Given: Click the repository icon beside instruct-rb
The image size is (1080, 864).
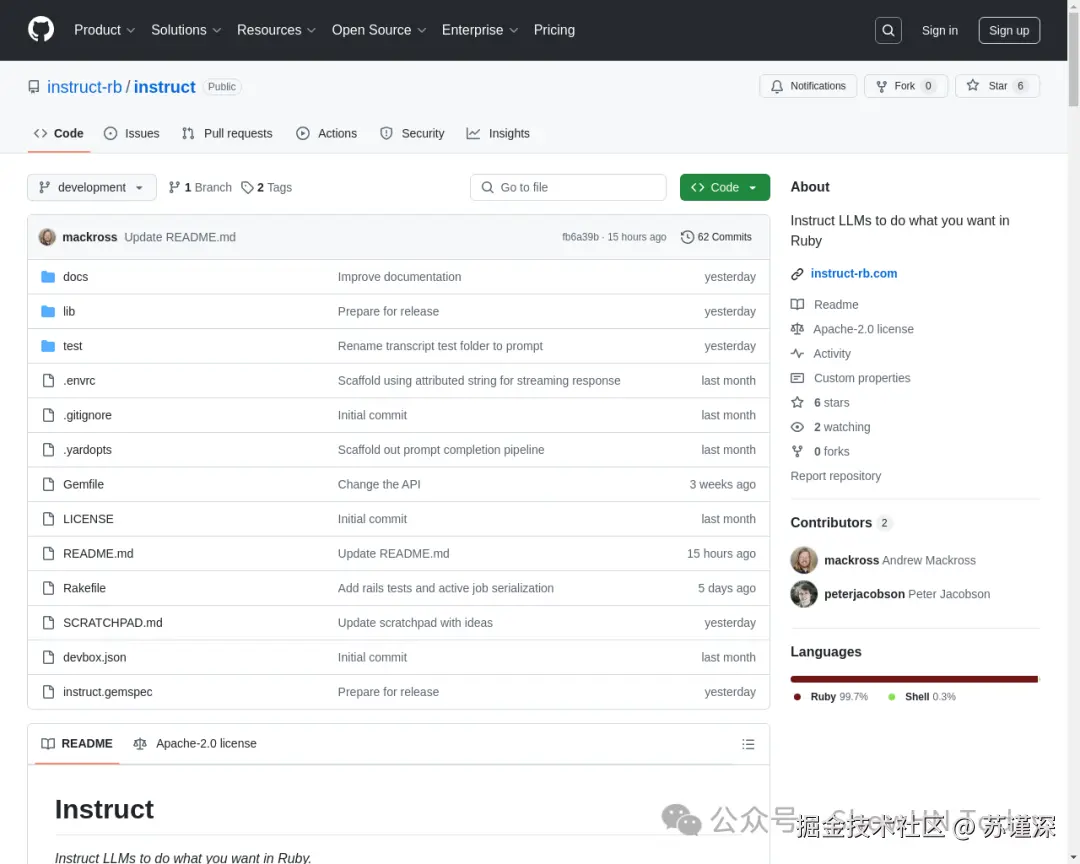Looking at the screenshot, I should pyautogui.click(x=34, y=87).
